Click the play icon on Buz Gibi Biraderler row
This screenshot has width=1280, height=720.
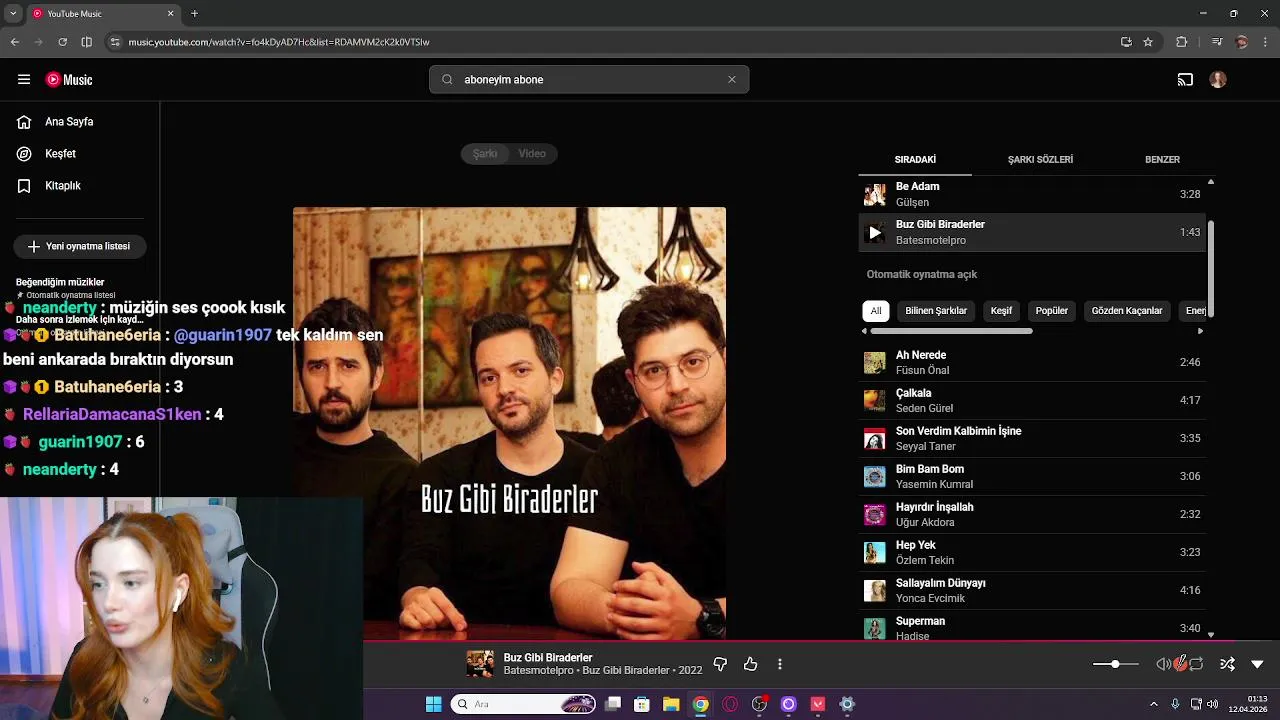pos(875,233)
